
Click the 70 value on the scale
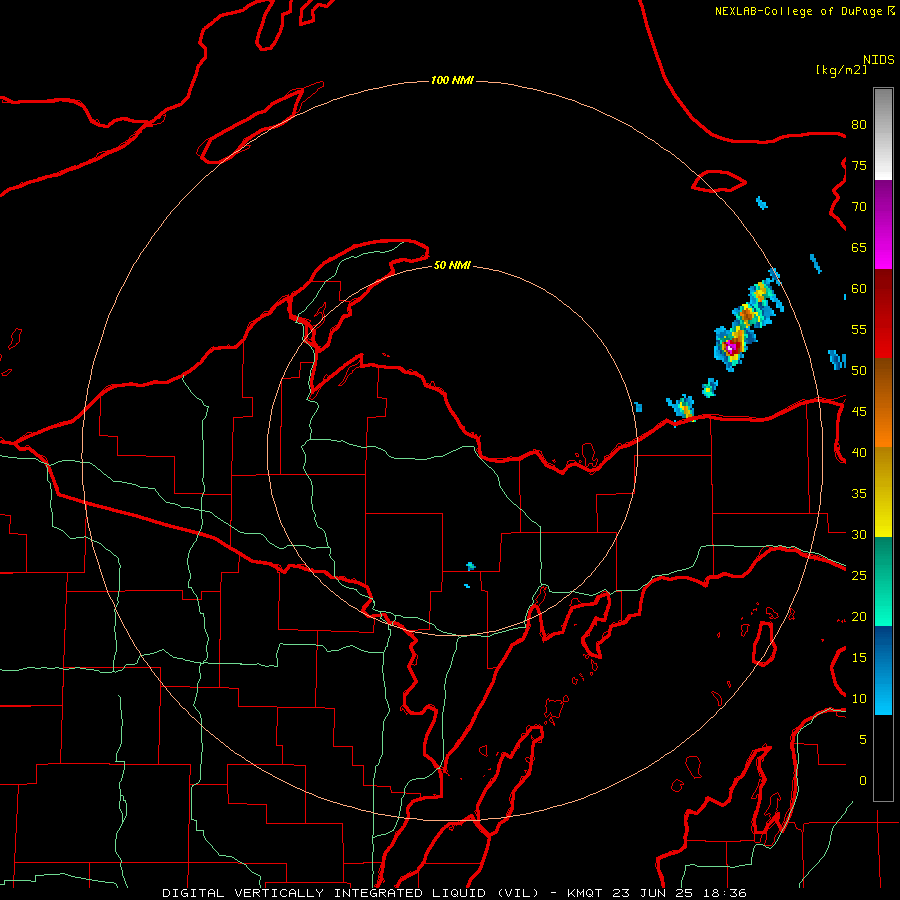pyautogui.click(x=859, y=207)
